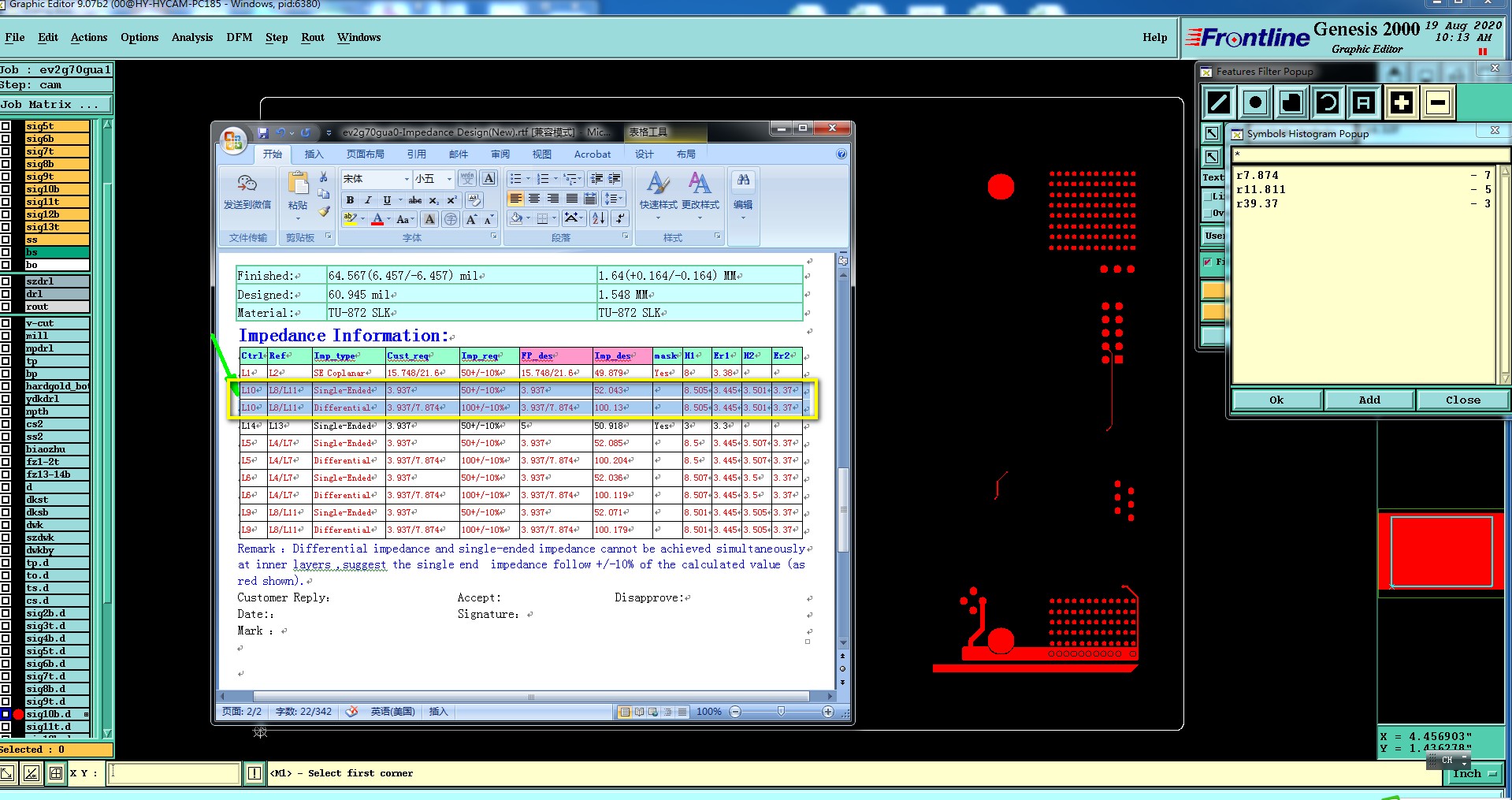Viewport: 1512px width, 800px height.
Task: Click Ok in Symbols Histogram Popup
Action: [x=1276, y=400]
